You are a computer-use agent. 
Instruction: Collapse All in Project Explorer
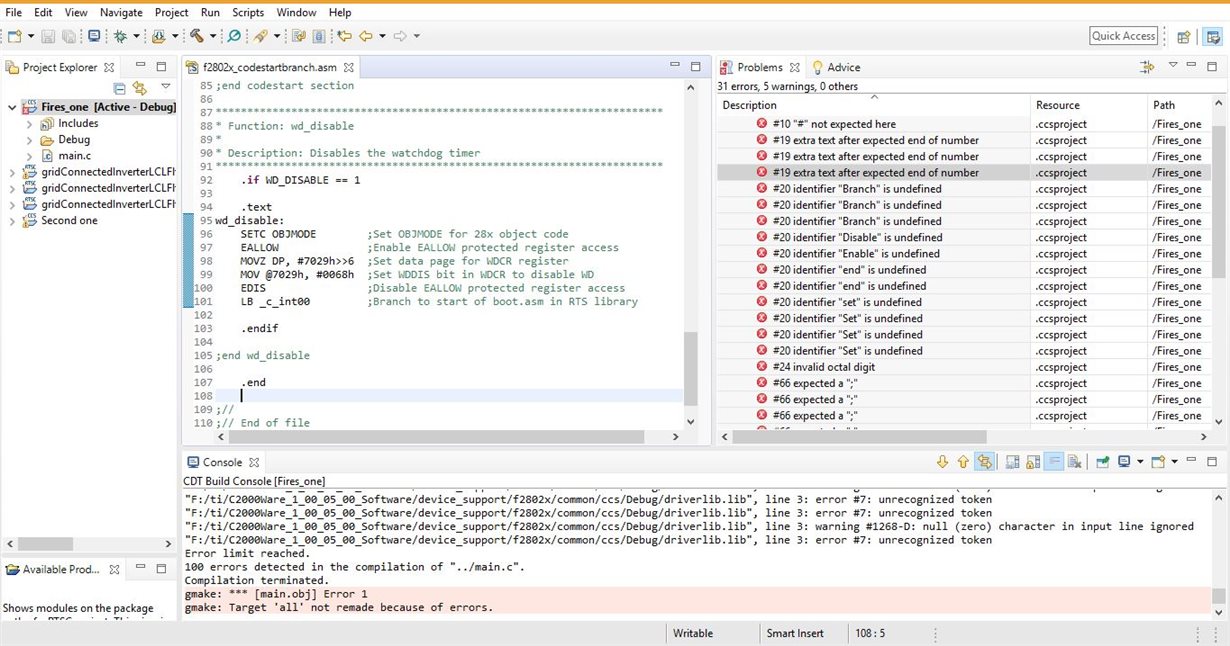pos(120,88)
